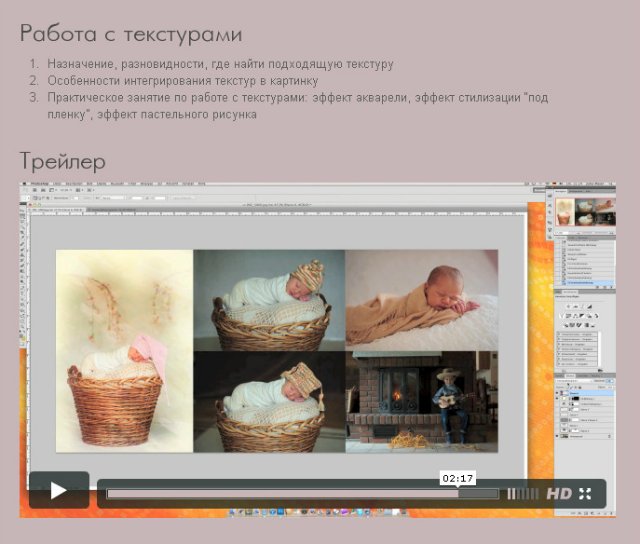
Task: Seek by clicking the video progress bar
Action: 300,493
